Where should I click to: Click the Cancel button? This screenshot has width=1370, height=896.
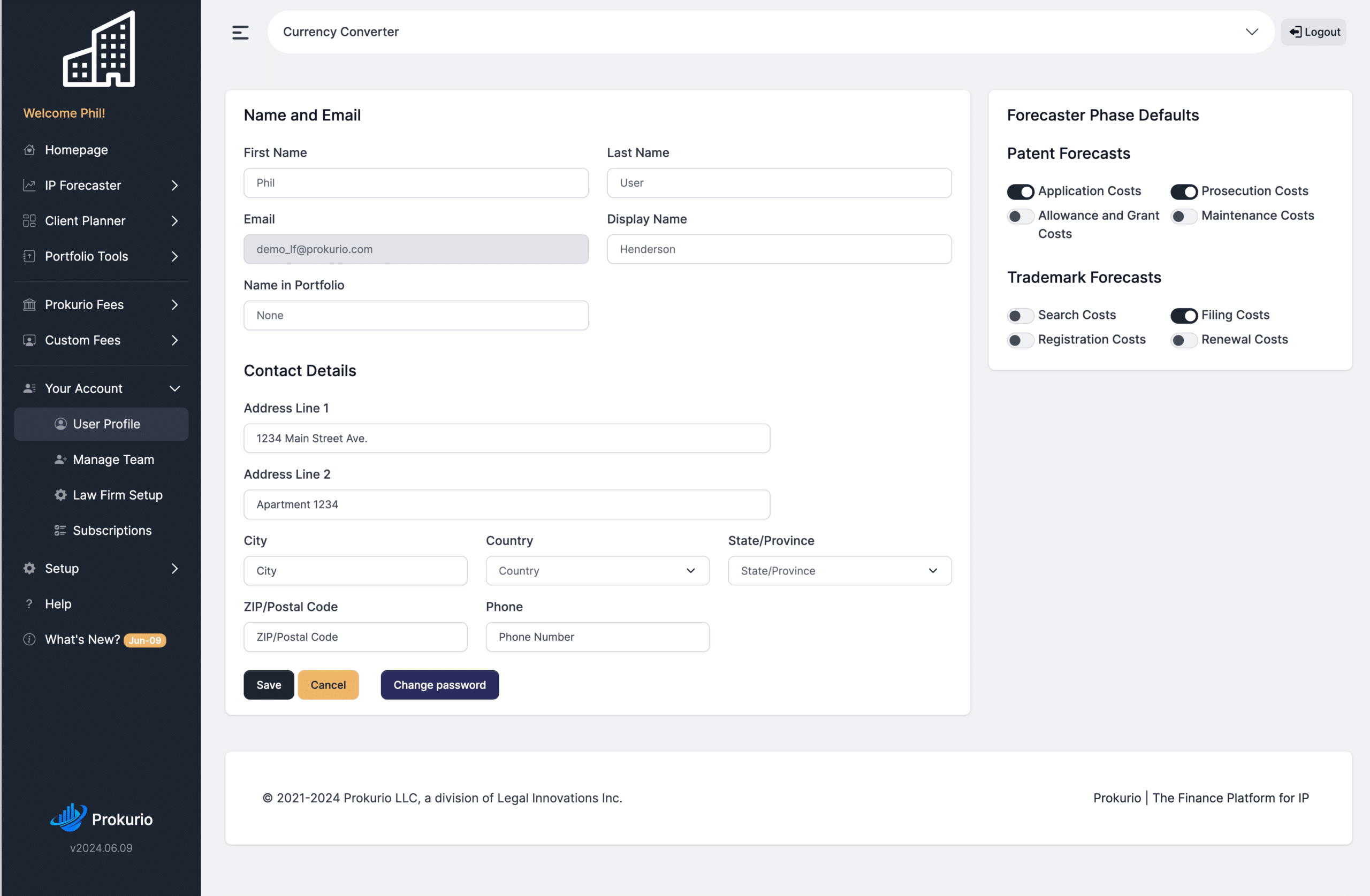328,685
